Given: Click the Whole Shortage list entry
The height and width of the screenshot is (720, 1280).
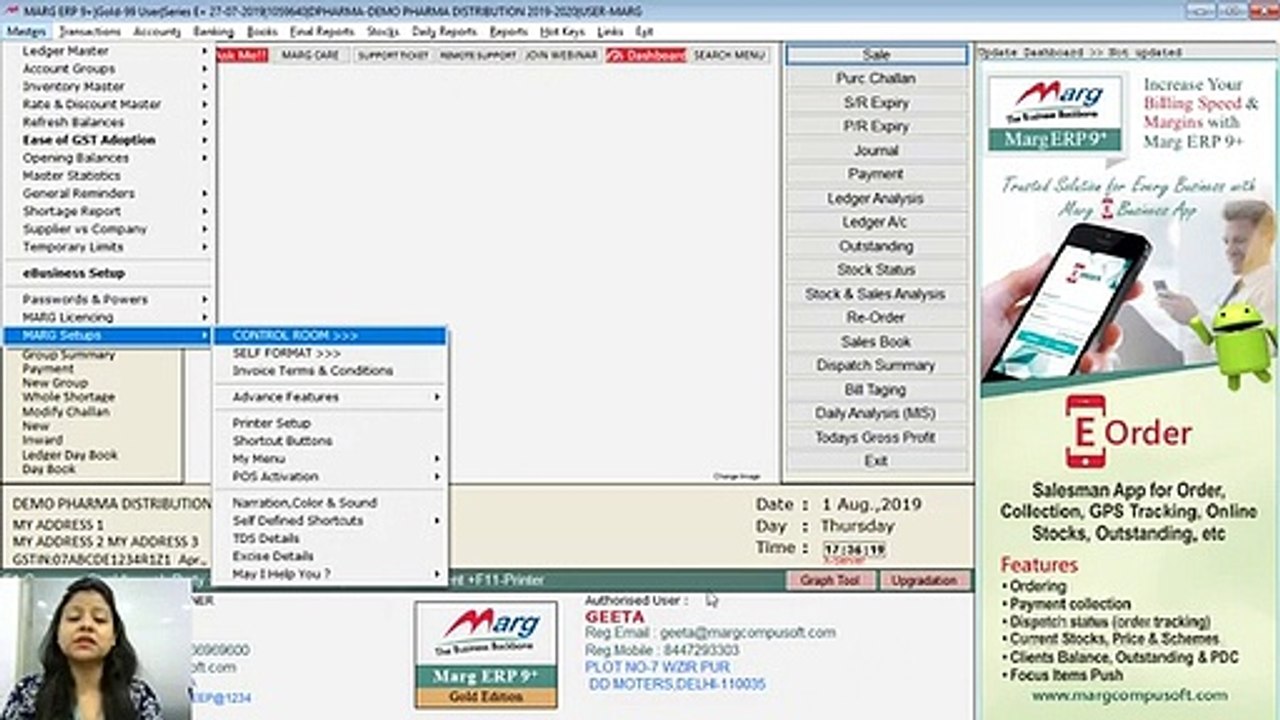Looking at the screenshot, I should [69, 397].
